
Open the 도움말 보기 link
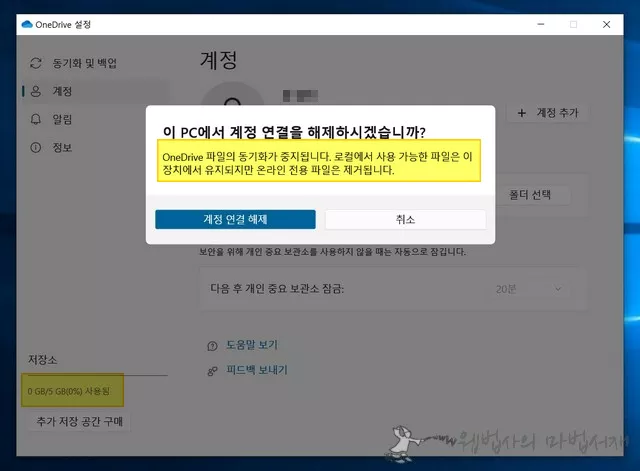point(252,345)
